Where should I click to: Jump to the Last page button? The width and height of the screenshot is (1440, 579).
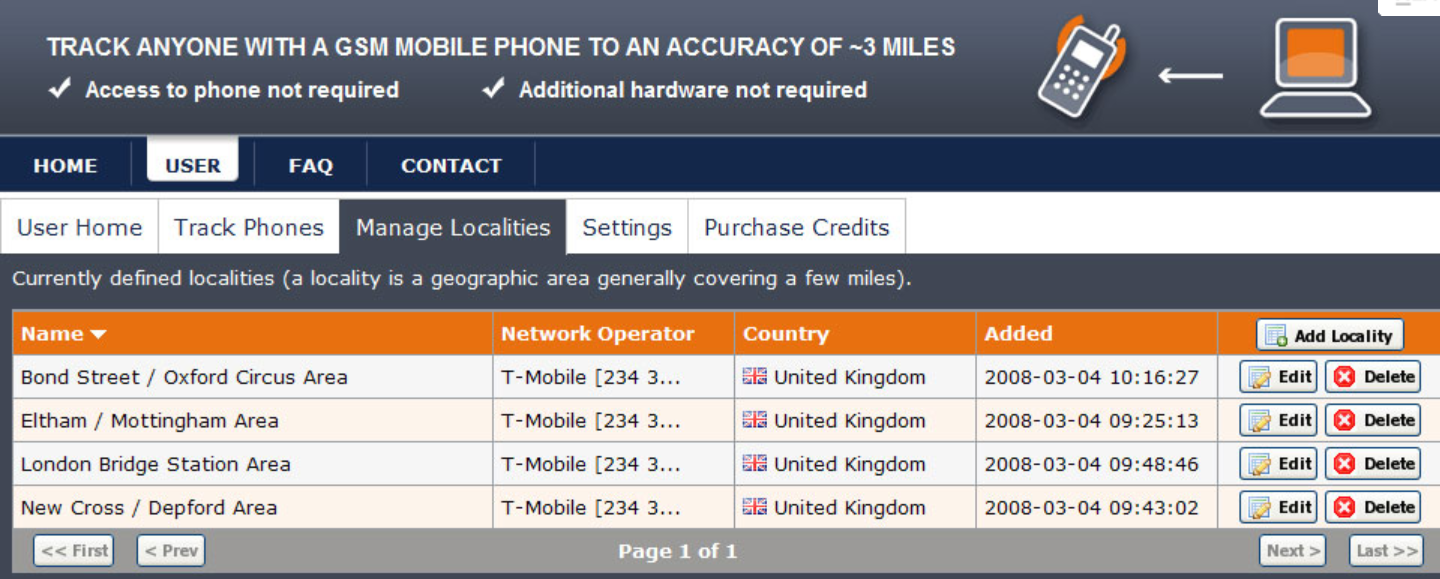[1386, 550]
